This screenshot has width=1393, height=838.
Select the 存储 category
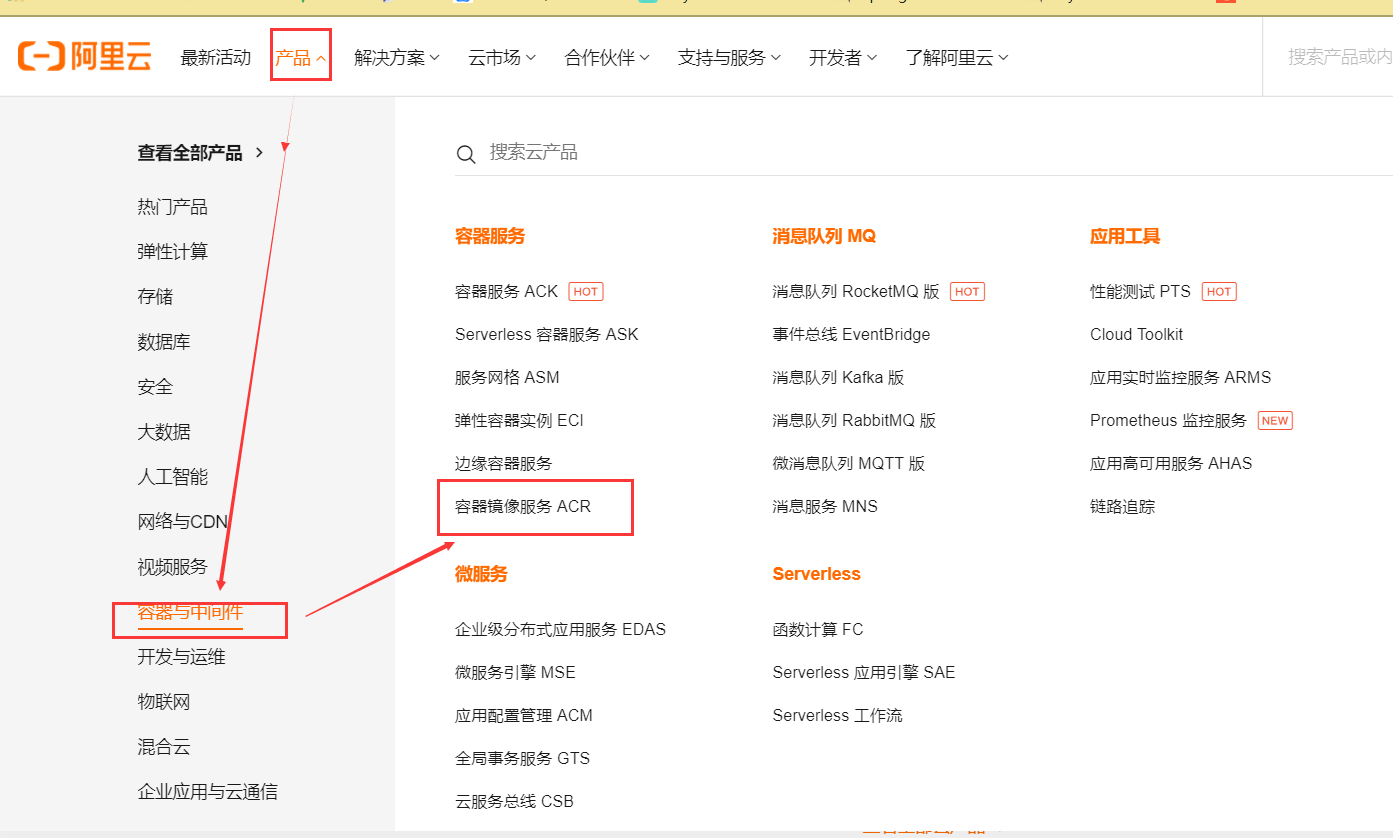pos(155,297)
